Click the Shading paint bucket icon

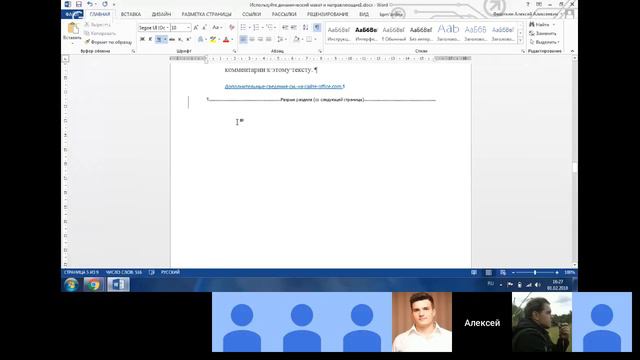pos(296,39)
